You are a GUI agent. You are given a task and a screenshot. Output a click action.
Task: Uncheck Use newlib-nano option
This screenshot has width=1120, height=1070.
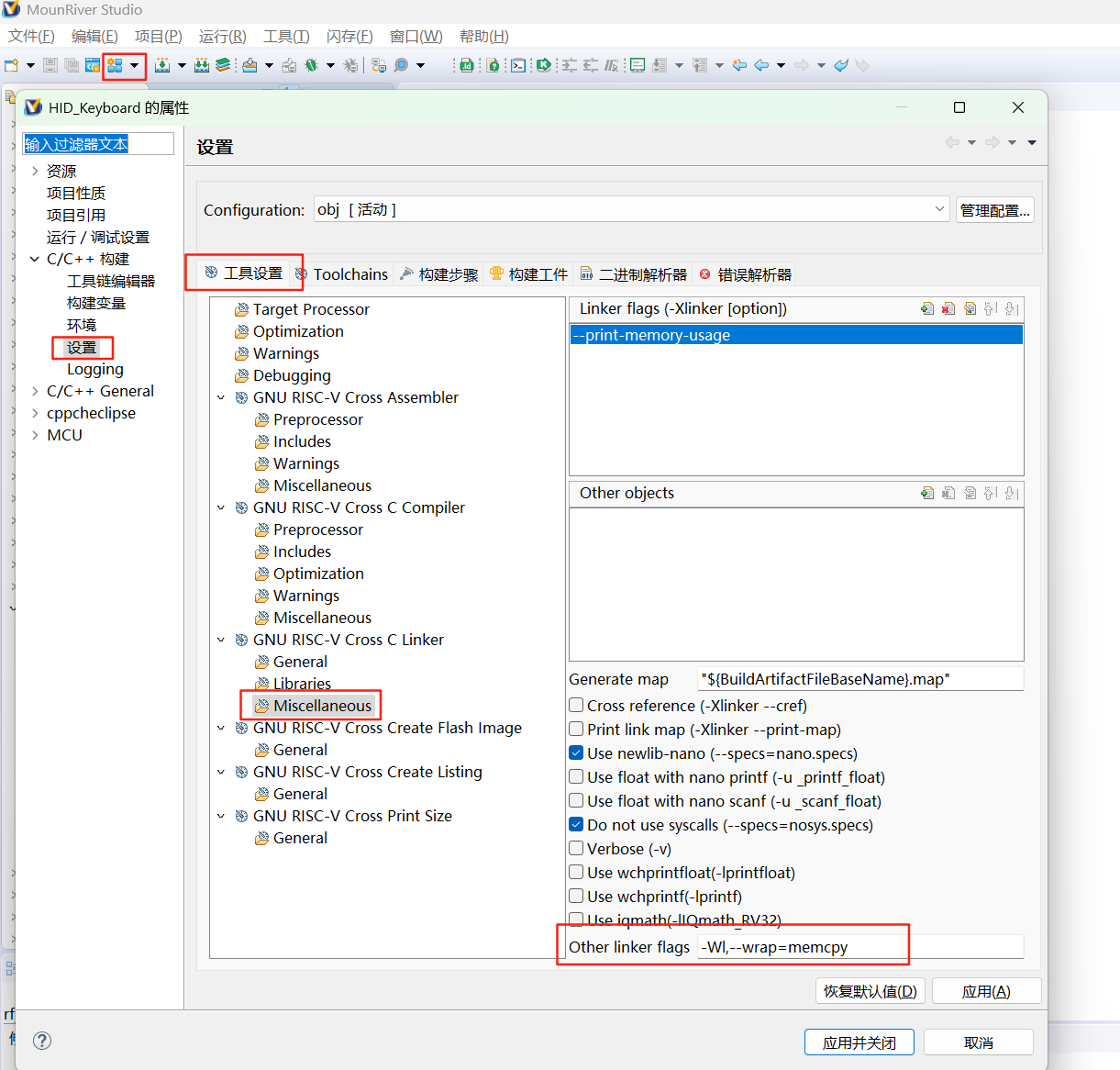click(576, 752)
